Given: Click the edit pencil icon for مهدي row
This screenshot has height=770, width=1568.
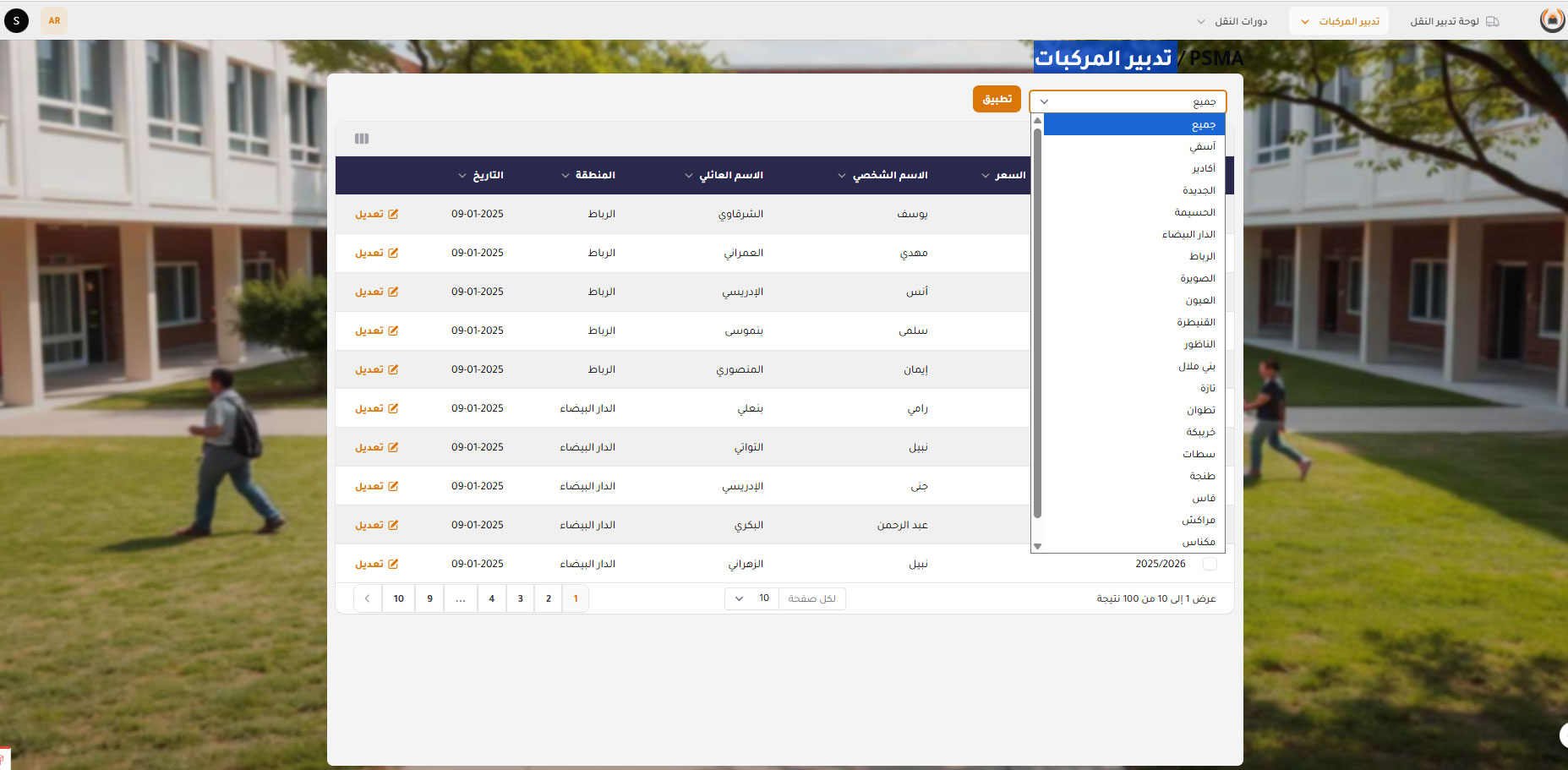Looking at the screenshot, I should coord(393,254).
